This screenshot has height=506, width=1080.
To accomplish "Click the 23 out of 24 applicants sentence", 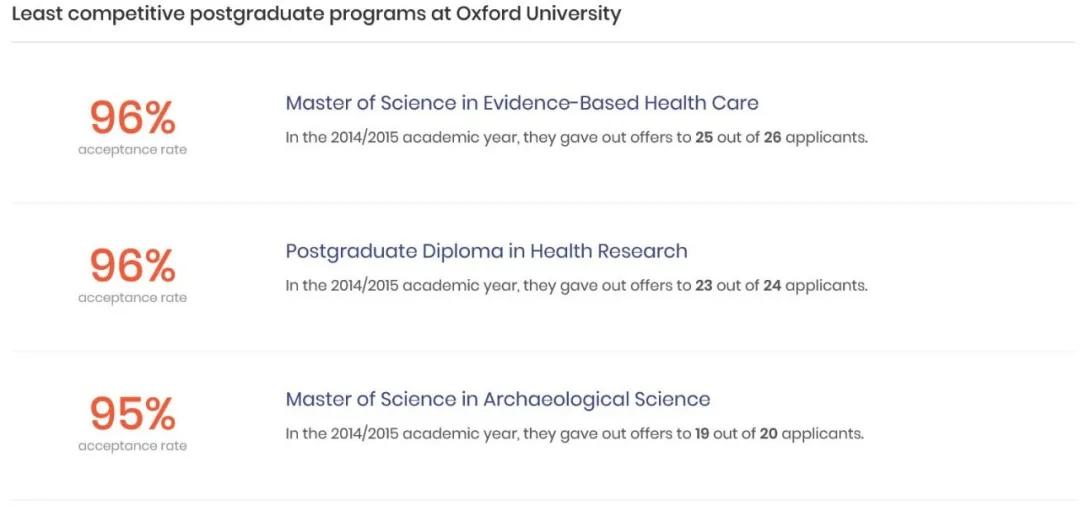I will tap(577, 285).
